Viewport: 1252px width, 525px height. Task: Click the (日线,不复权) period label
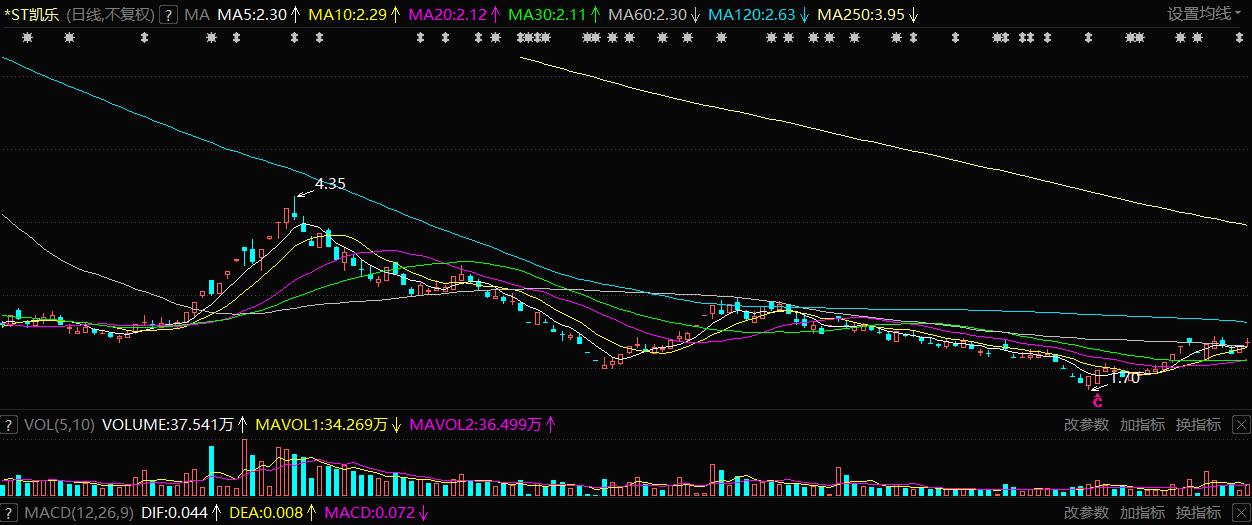(x=110, y=14)
